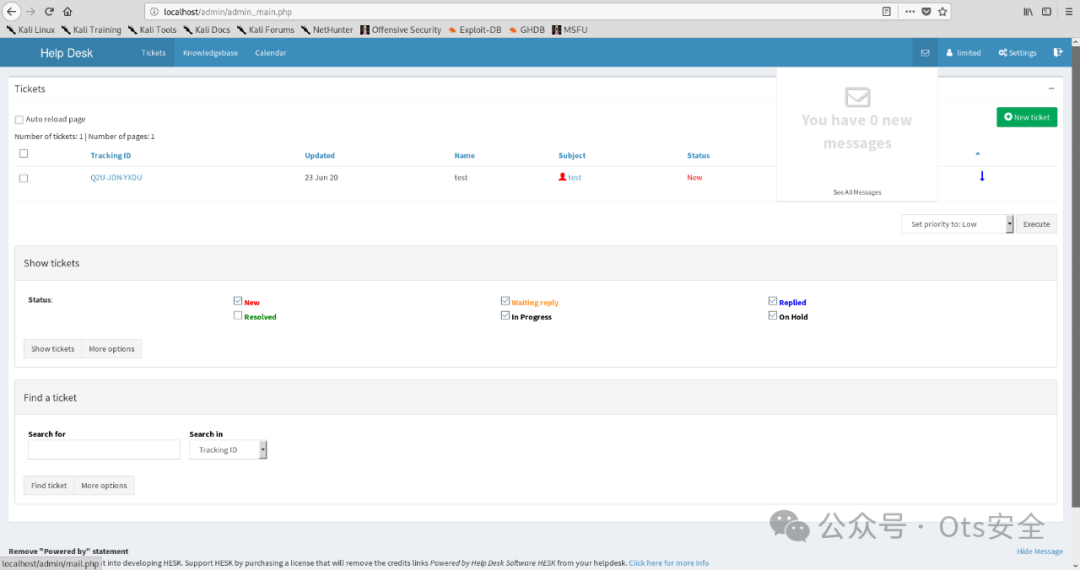Uncheck the New status checkbox
Viewport: 1080px width, 570px height.
point(238,301)
